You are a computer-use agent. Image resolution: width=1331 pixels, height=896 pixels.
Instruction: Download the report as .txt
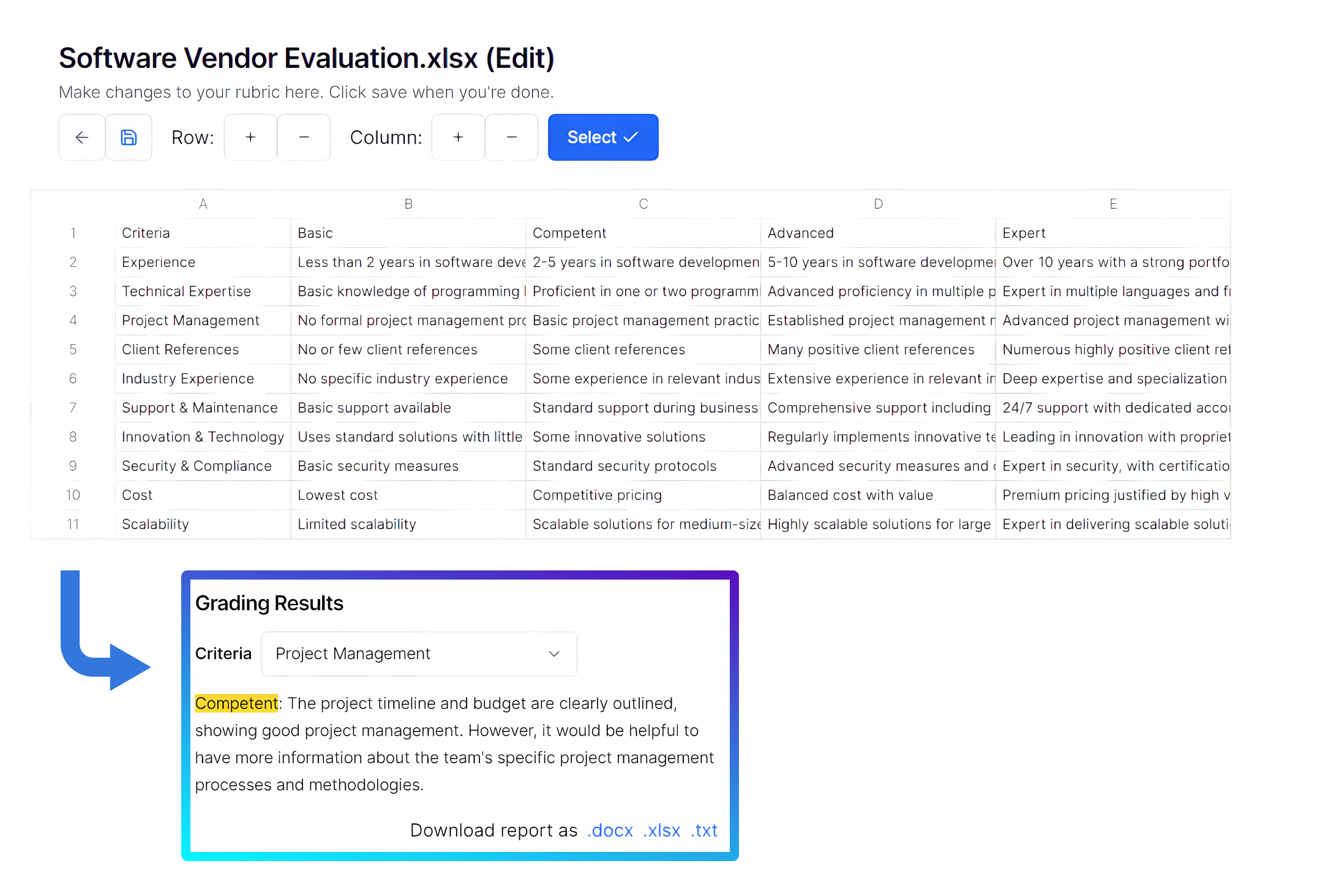[x=705, y=831]
